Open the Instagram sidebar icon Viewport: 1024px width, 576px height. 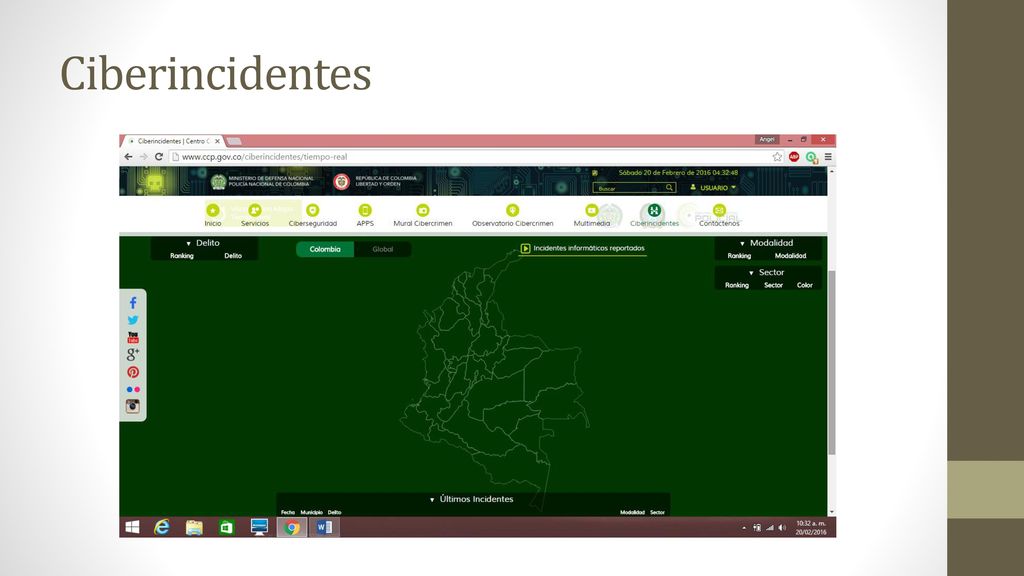pos(133,406)
